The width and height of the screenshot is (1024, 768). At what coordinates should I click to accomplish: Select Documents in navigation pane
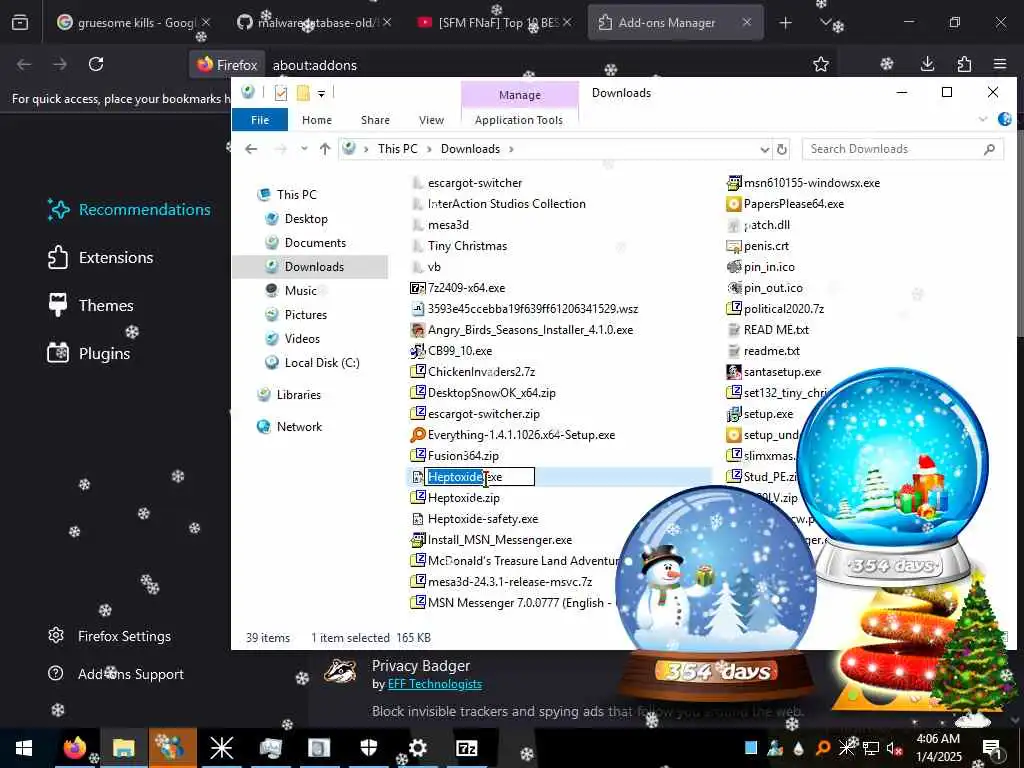(315, 243)
